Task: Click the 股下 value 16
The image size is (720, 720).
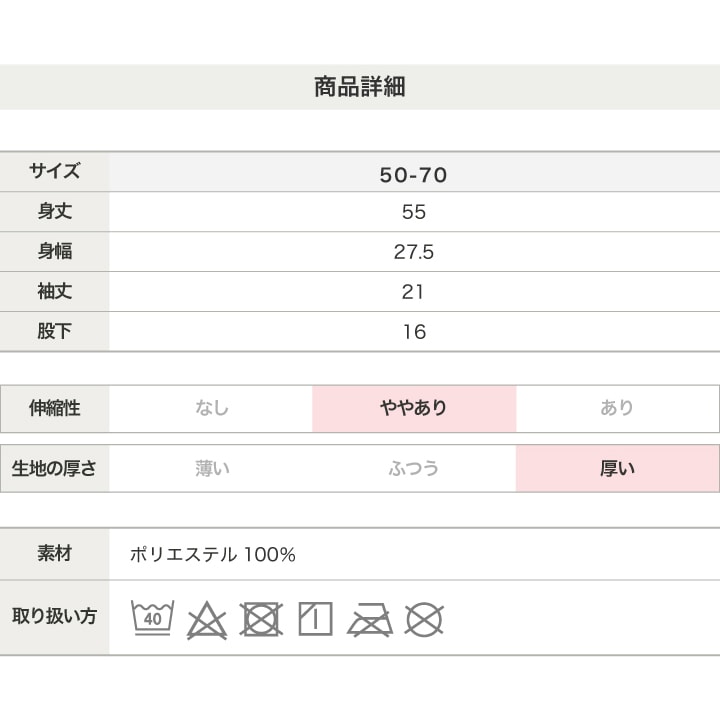Action: pos(414,332)
